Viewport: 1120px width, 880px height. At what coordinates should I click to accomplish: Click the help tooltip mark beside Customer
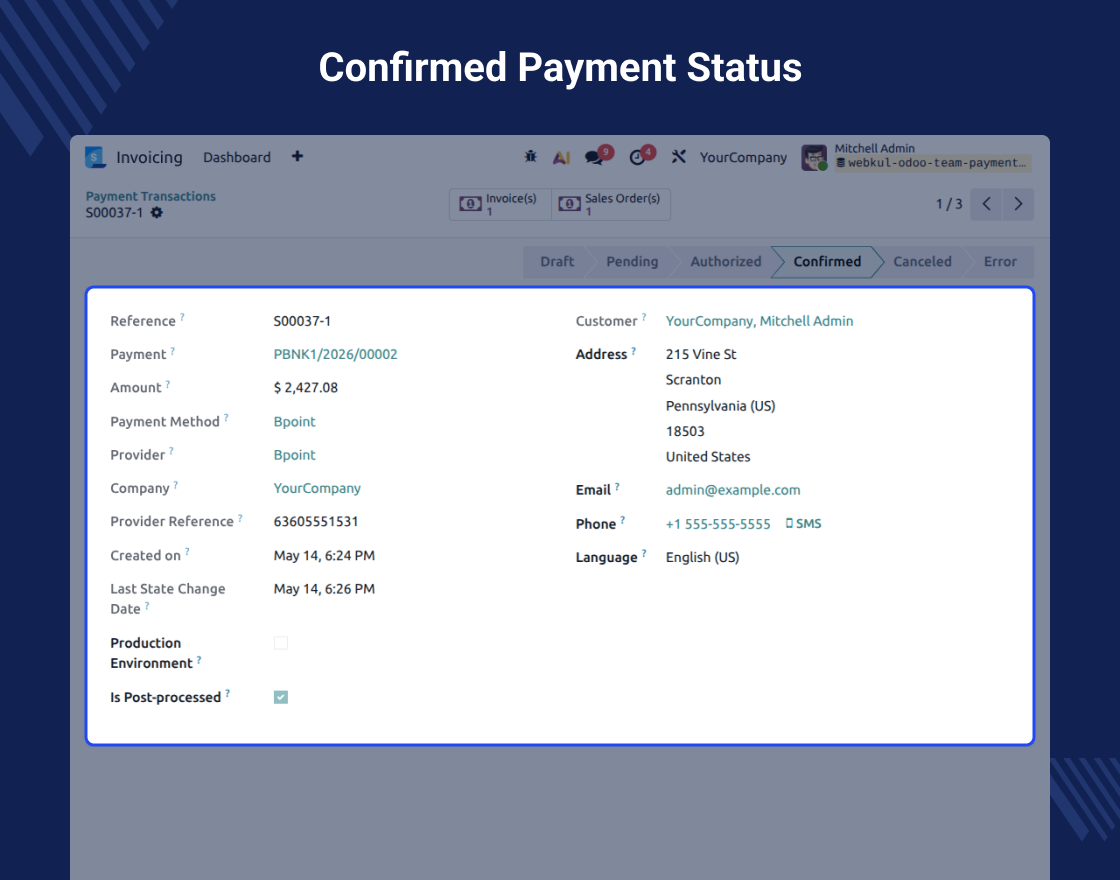click(x=644, y=316)
